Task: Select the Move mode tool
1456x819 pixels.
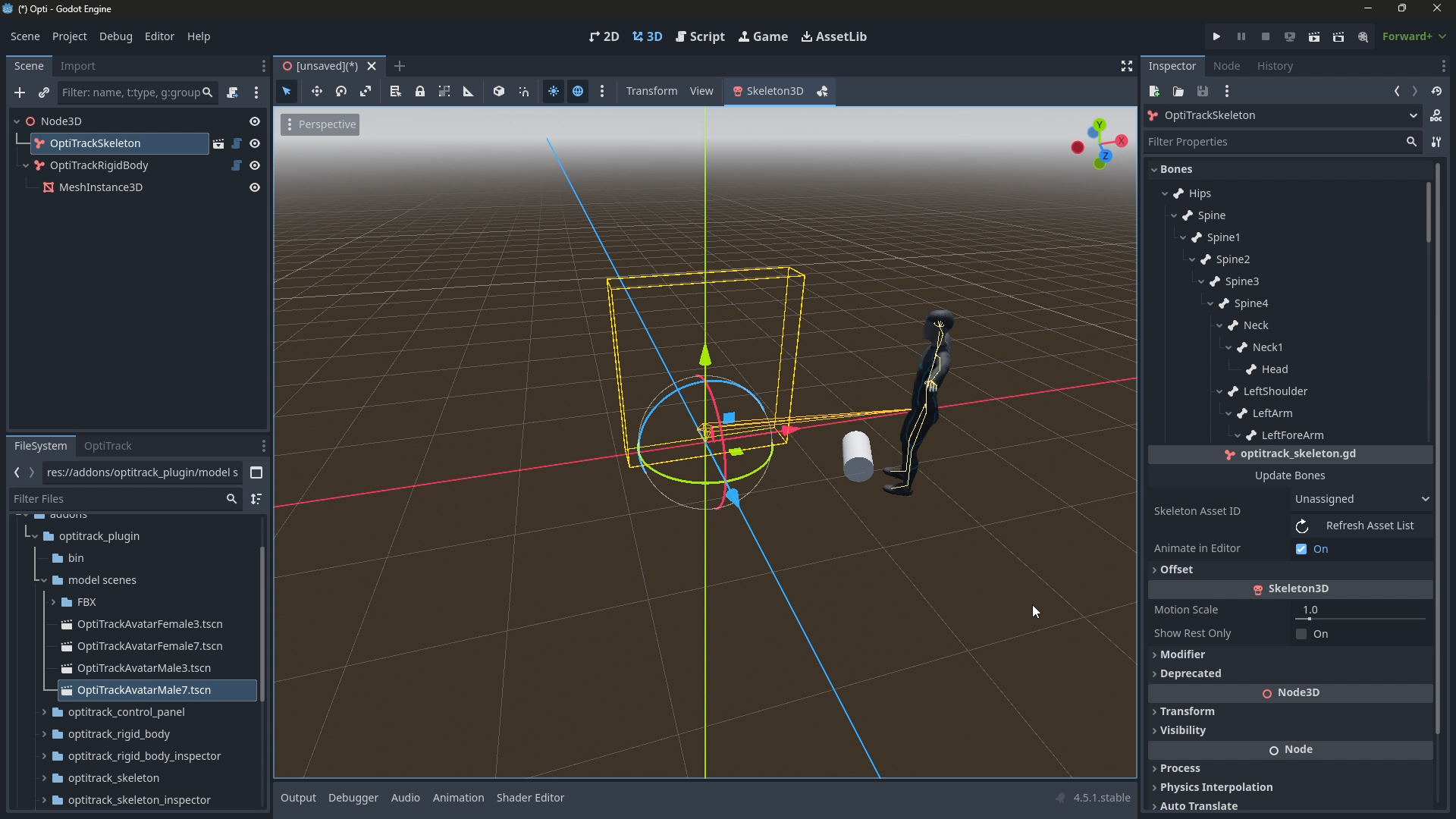Action: click(316, 91)
